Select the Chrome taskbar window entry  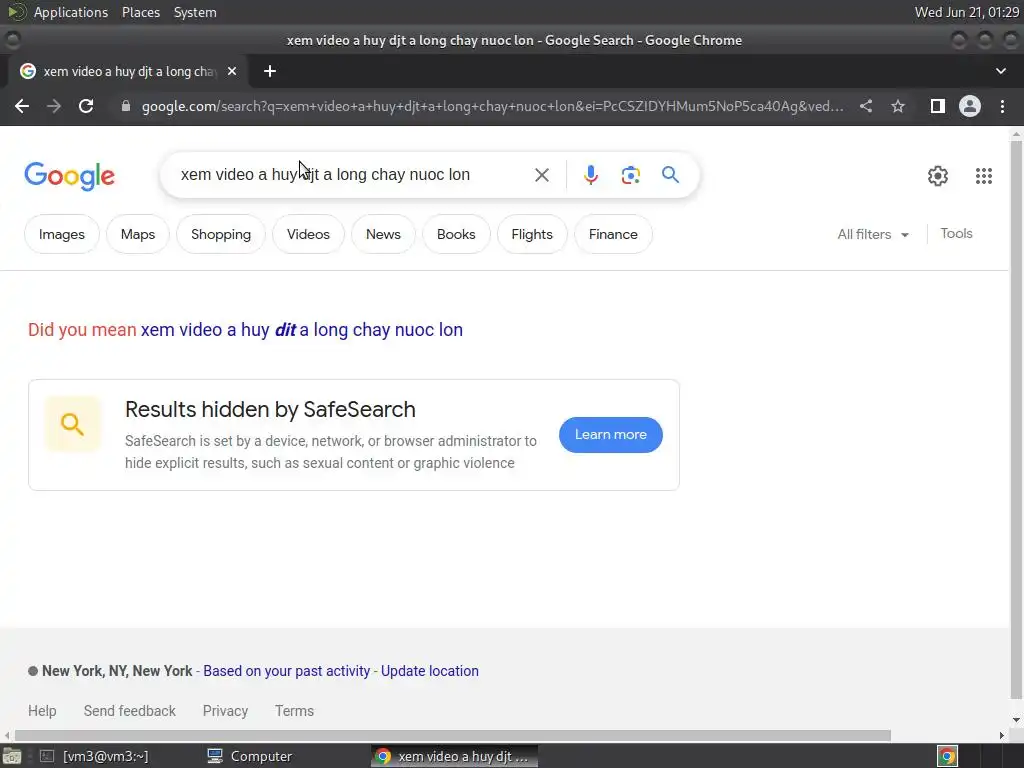(455, 756)
